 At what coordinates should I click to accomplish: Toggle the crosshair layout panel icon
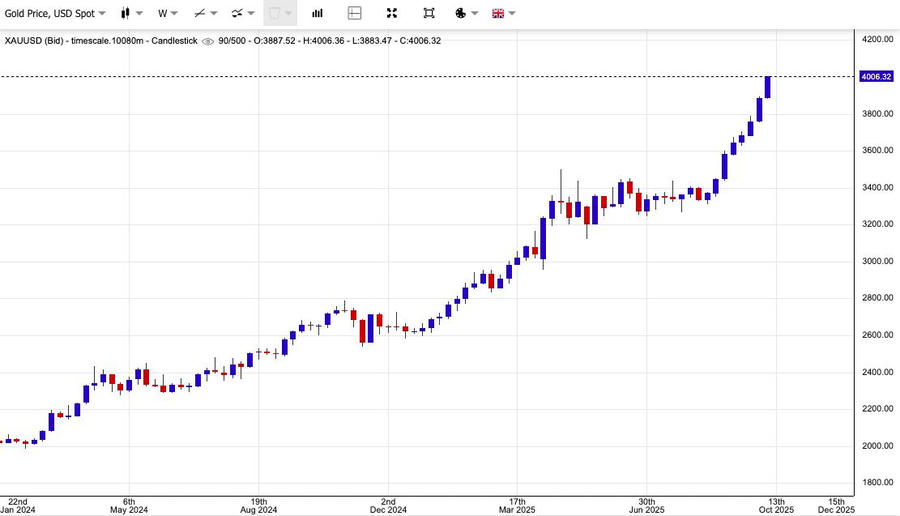pyautogui.click(x=354, y=14)
